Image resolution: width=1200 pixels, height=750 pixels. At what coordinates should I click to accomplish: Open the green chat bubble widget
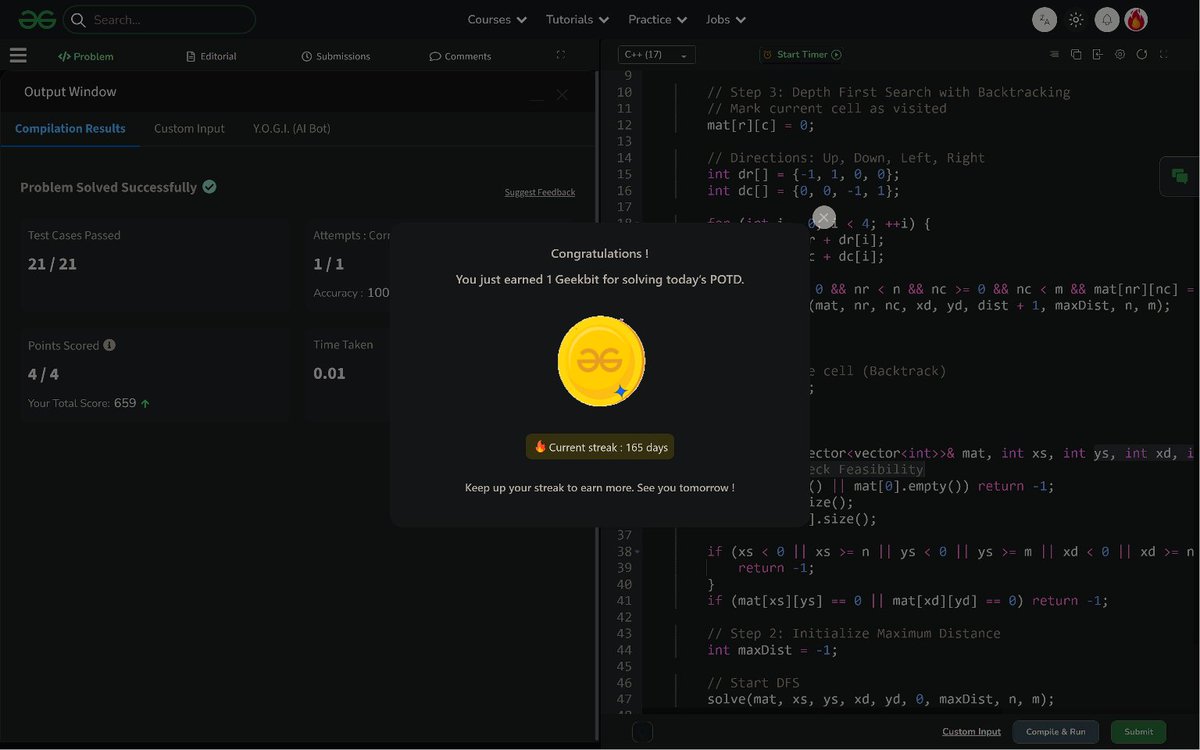[x=1180, y=176]
